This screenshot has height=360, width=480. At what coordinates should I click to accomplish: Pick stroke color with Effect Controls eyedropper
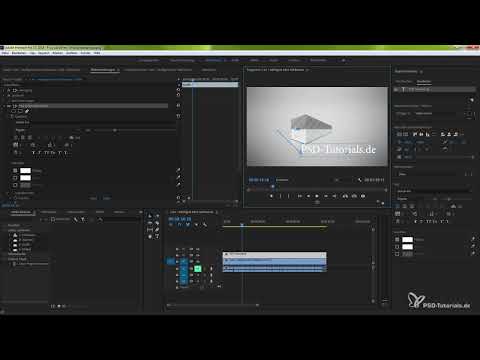(x=178, y=177)
